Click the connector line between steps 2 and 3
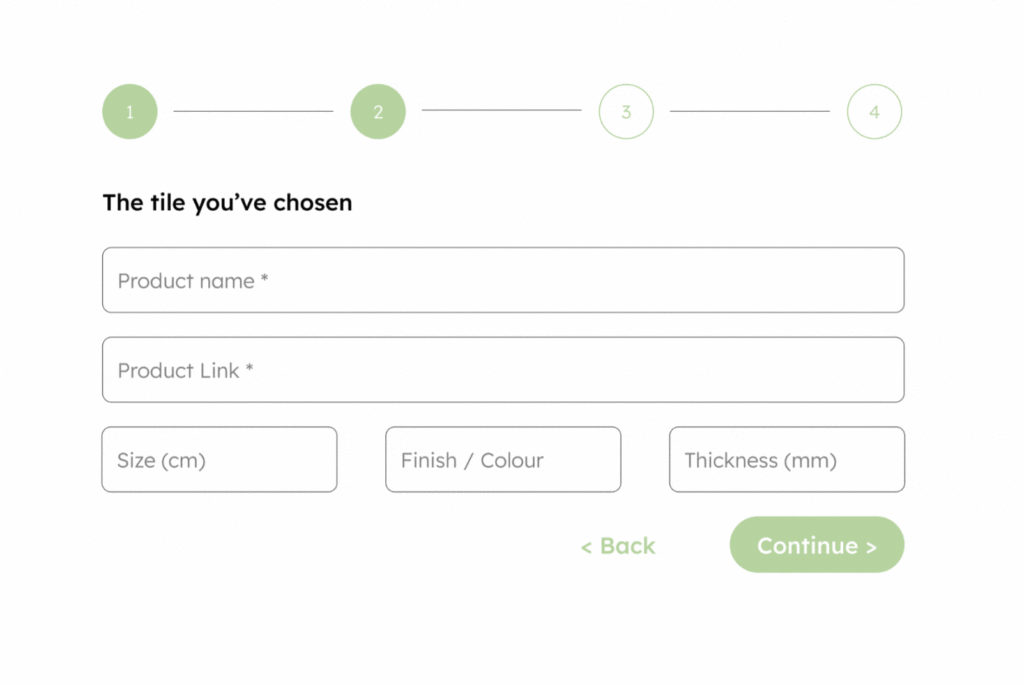 pyautogui.click(x=501, y=110)
